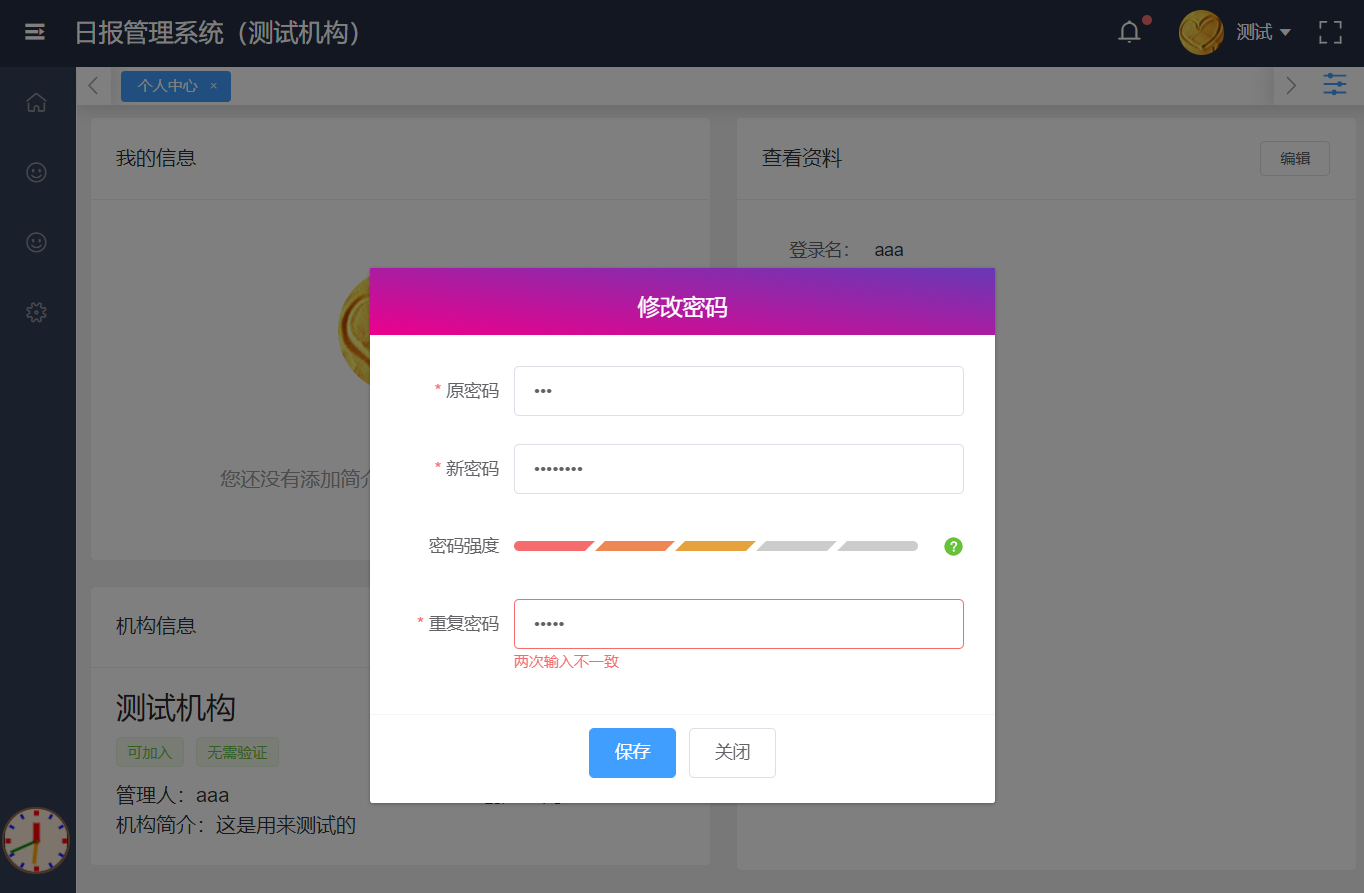Open the settings gear in the sidebar
The height and width of the screenshot is (893, 1364).
pyautogui.click(x=36, y=312)
